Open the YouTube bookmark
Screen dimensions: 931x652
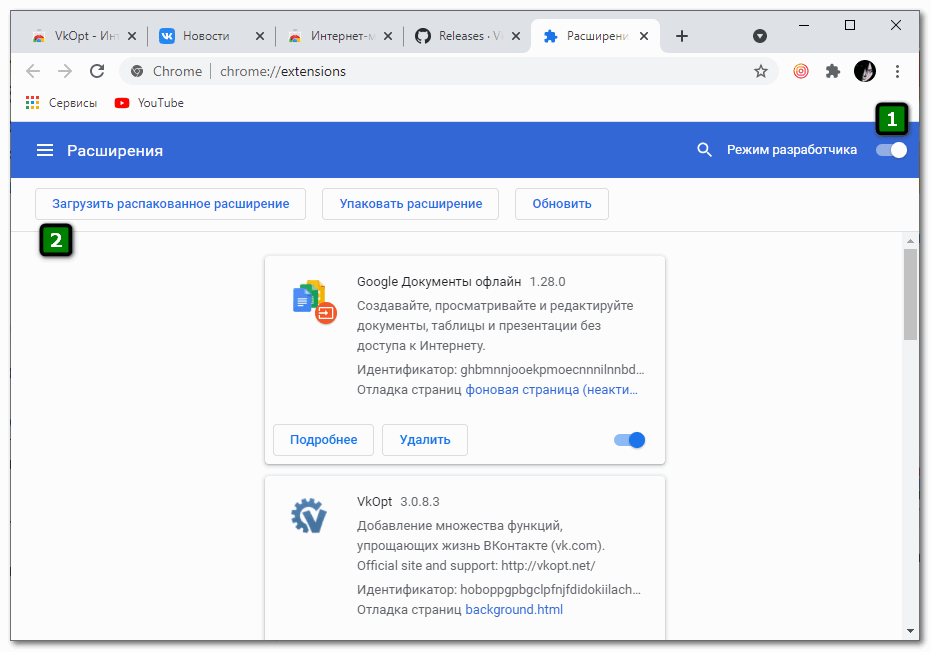pyautogui.click(x=149, y=103)
